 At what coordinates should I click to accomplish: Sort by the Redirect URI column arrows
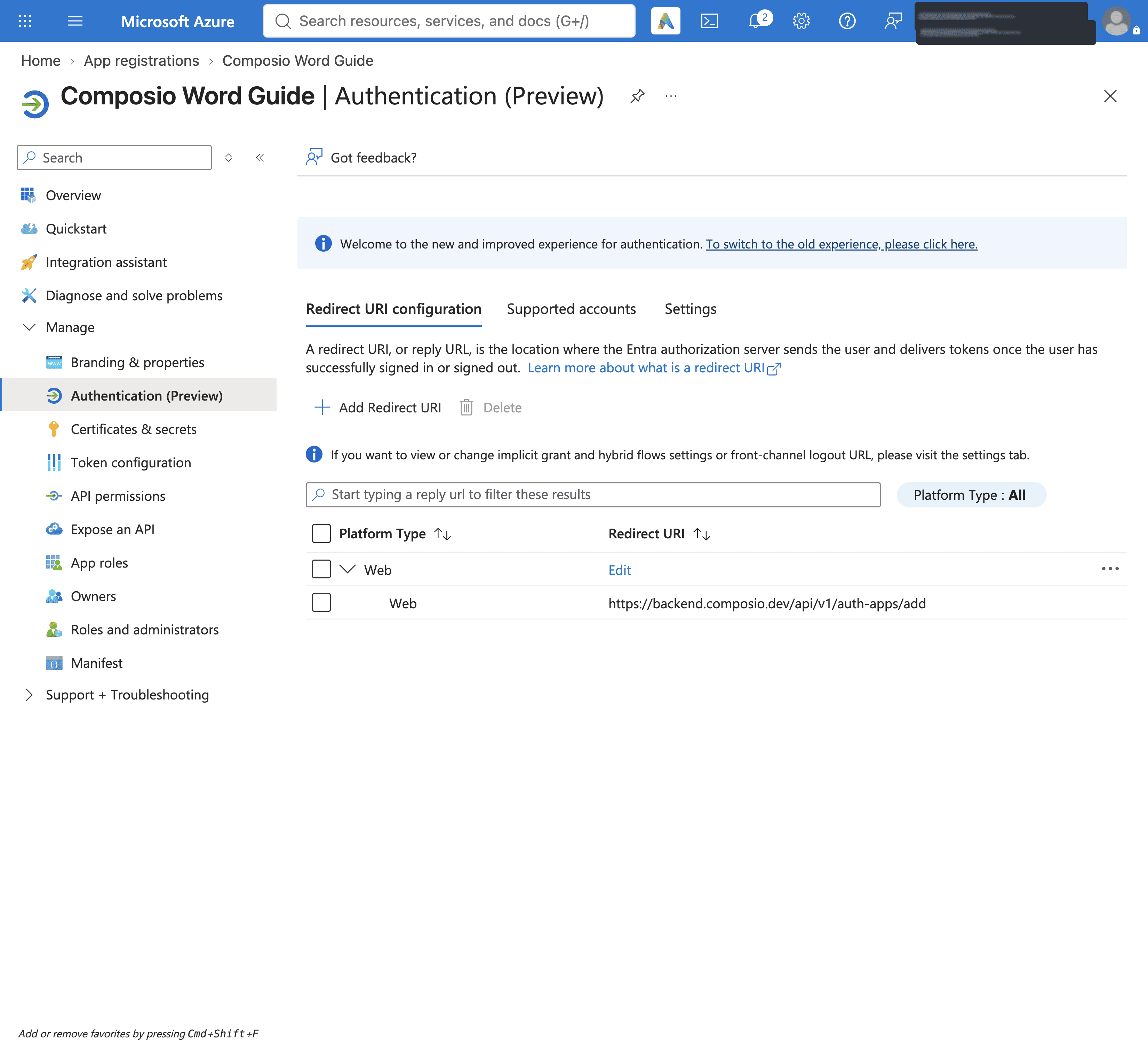[702, 534]
